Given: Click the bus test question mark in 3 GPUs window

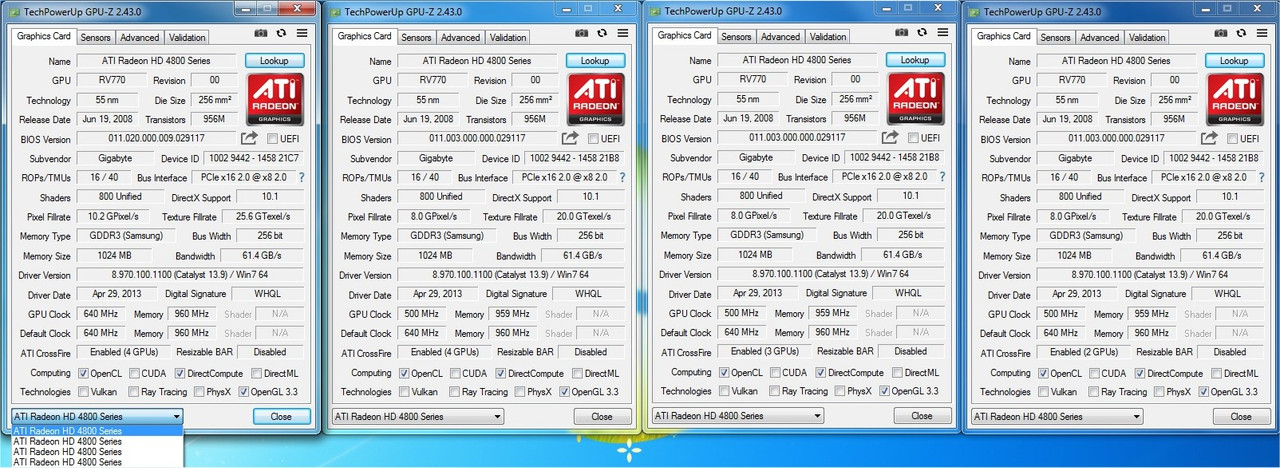Looking at the screenshot, I should coord(941,177).
